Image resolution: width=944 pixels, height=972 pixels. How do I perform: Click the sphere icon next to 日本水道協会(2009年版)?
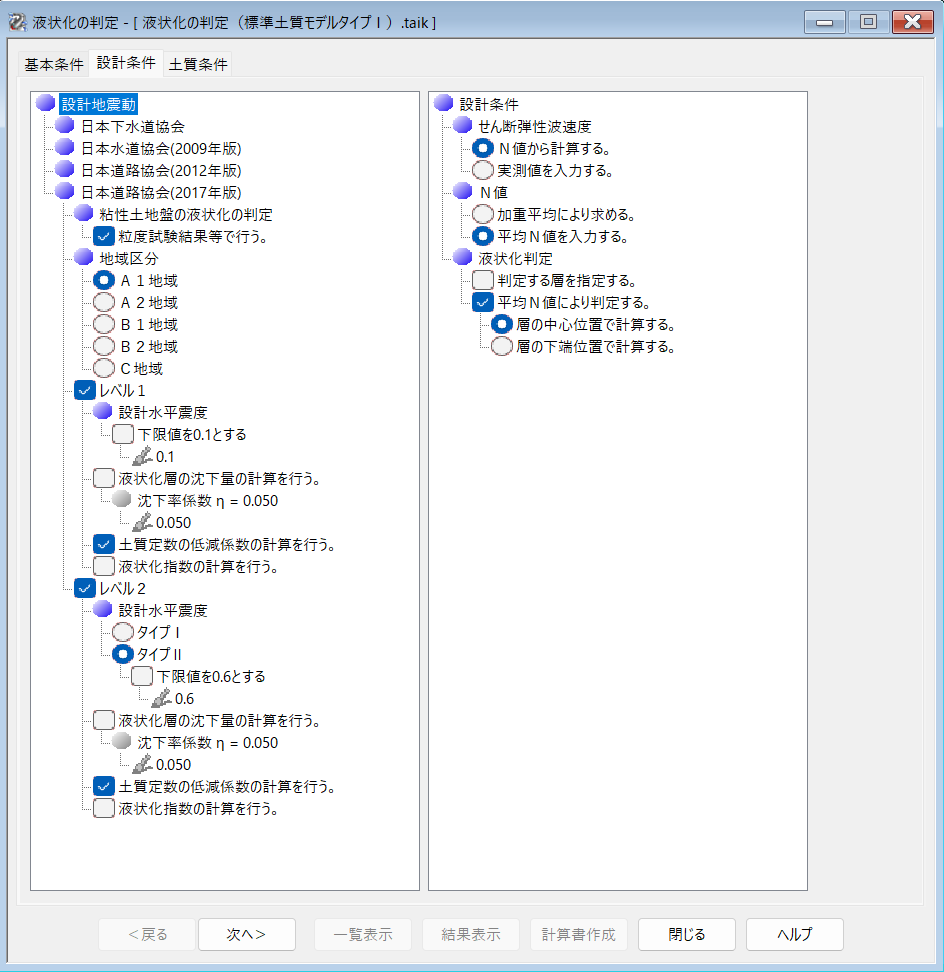(x=65, y=148)
